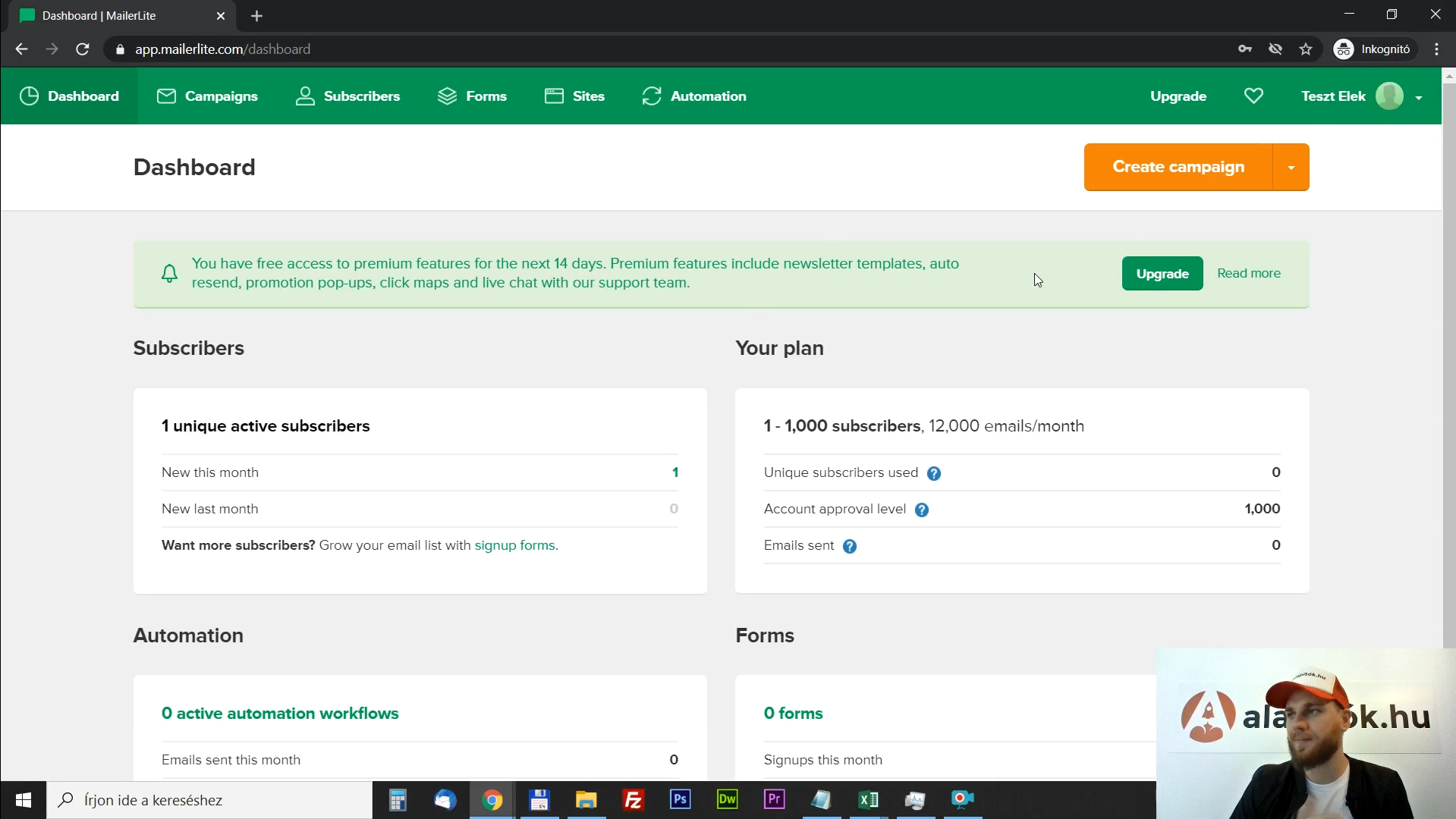Click Upgrade in the green header

(x=1178, y=96)
